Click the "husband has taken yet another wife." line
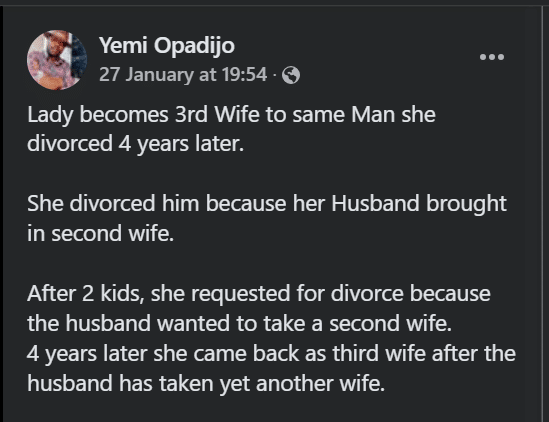The width and height of the screenshot is (549, 422). [206, 383]
